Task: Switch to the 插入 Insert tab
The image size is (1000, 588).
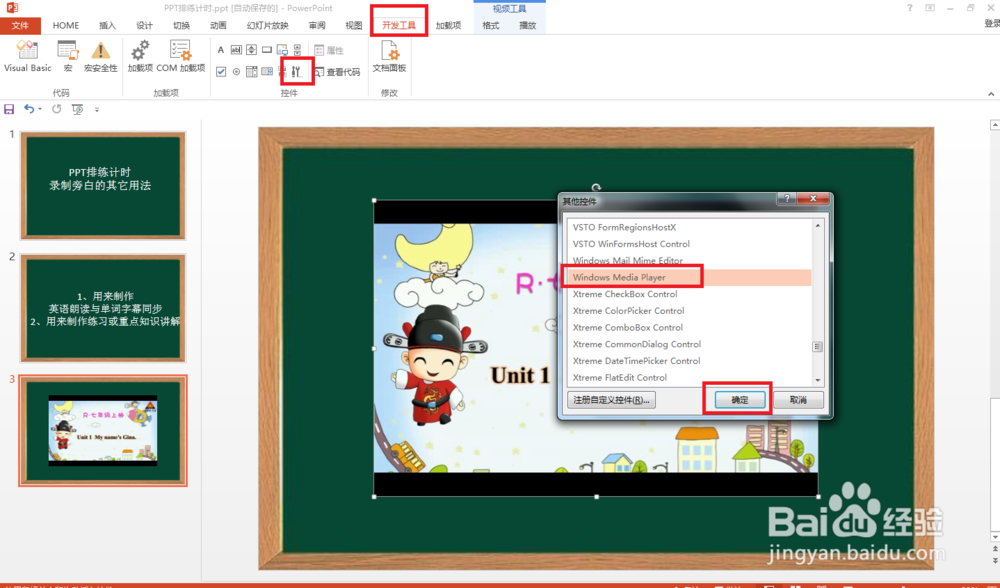Action: tap(107, 26)
